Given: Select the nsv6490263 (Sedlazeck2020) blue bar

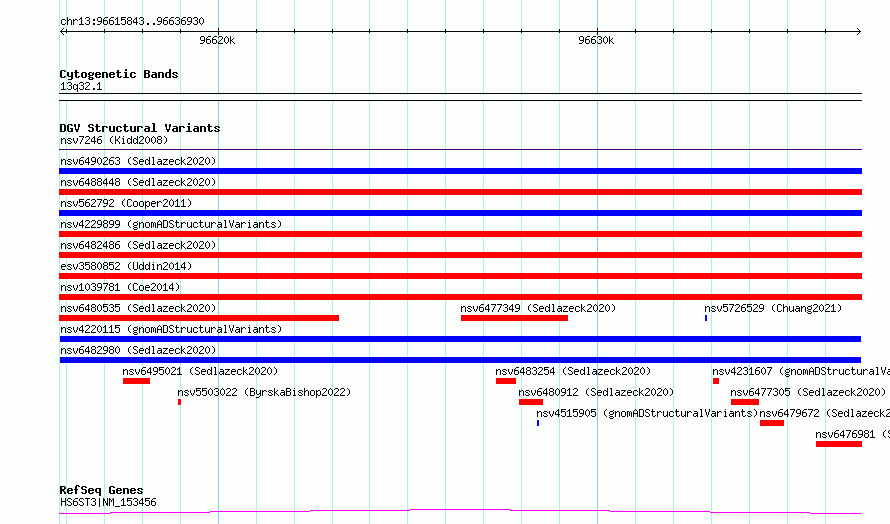Looking at the screenshot, I should pyautogui.click(x=460, y=171).
